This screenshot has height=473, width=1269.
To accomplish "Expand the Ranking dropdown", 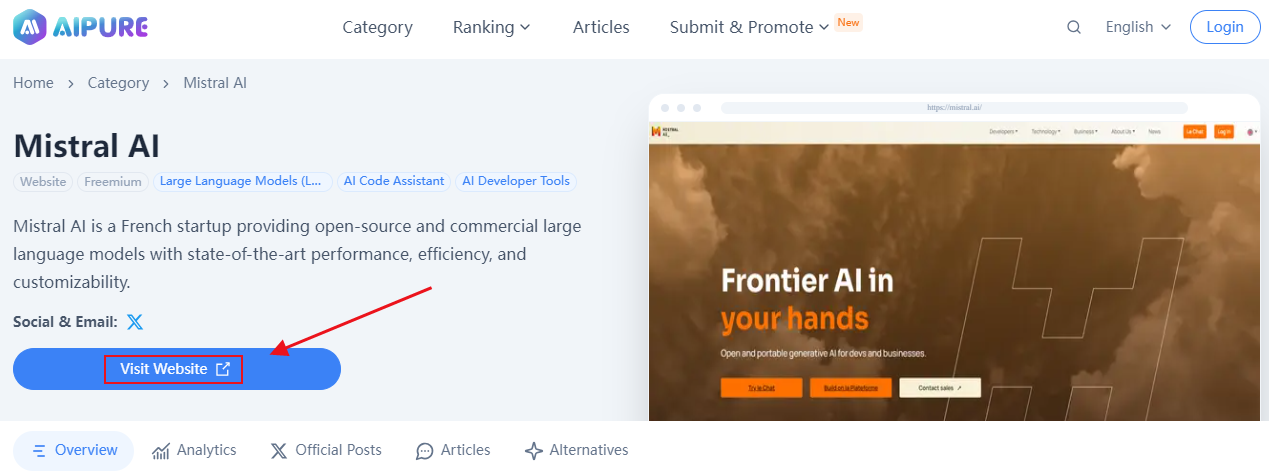I will coord(492,27).
